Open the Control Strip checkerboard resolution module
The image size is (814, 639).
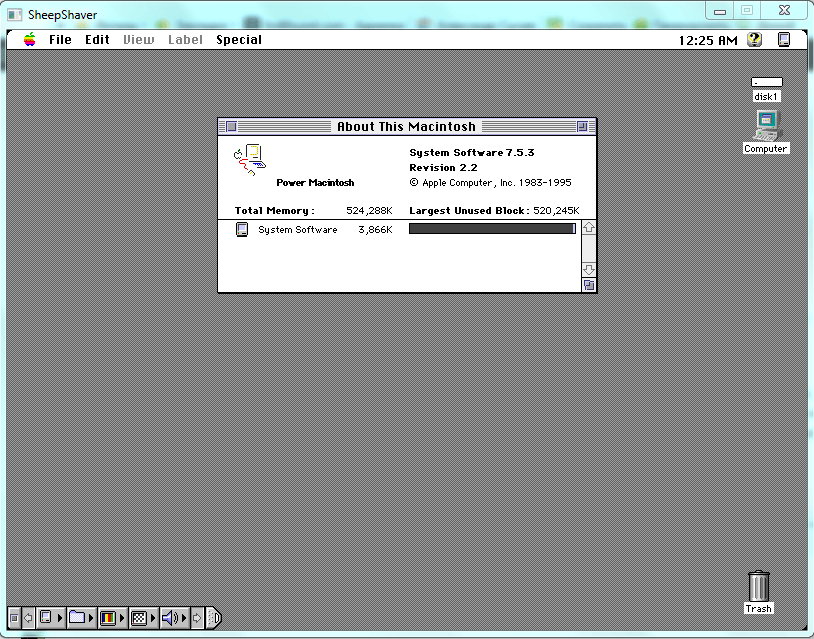click(143, 618)
